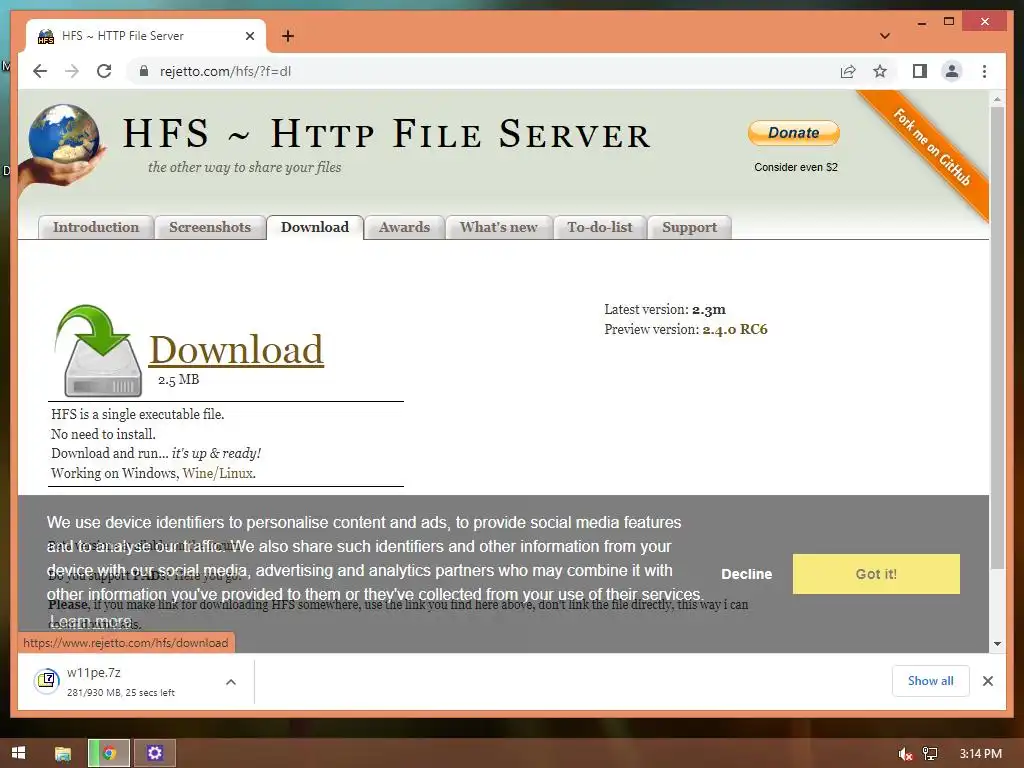Reload the page with the refresh icon
The height and width of the screenshot is (768, 1024).
point(104,71)
